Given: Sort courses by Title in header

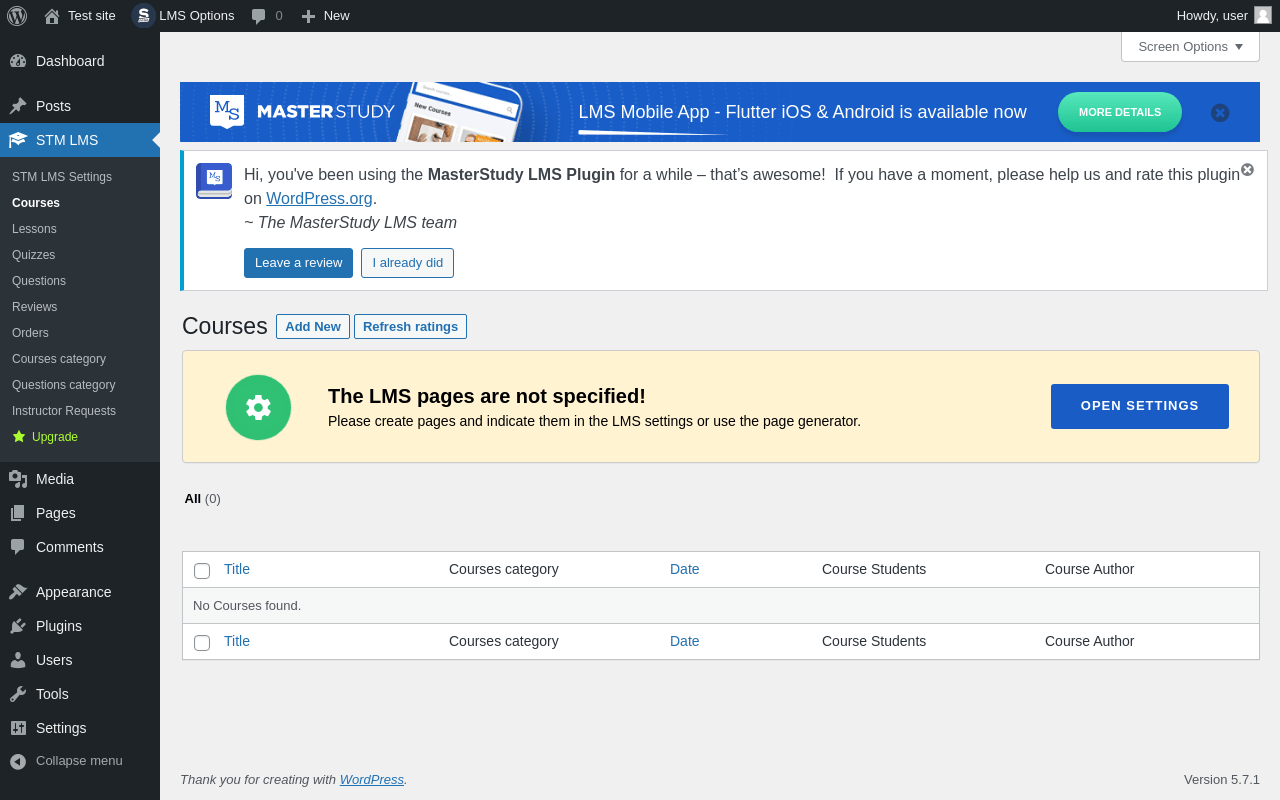Looking at the screenshot, I should click(x=237, y=569).
